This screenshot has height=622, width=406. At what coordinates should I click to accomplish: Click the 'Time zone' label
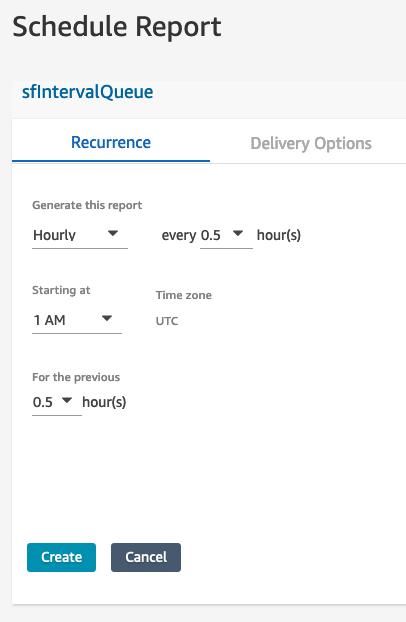click(x=184, y=295)
